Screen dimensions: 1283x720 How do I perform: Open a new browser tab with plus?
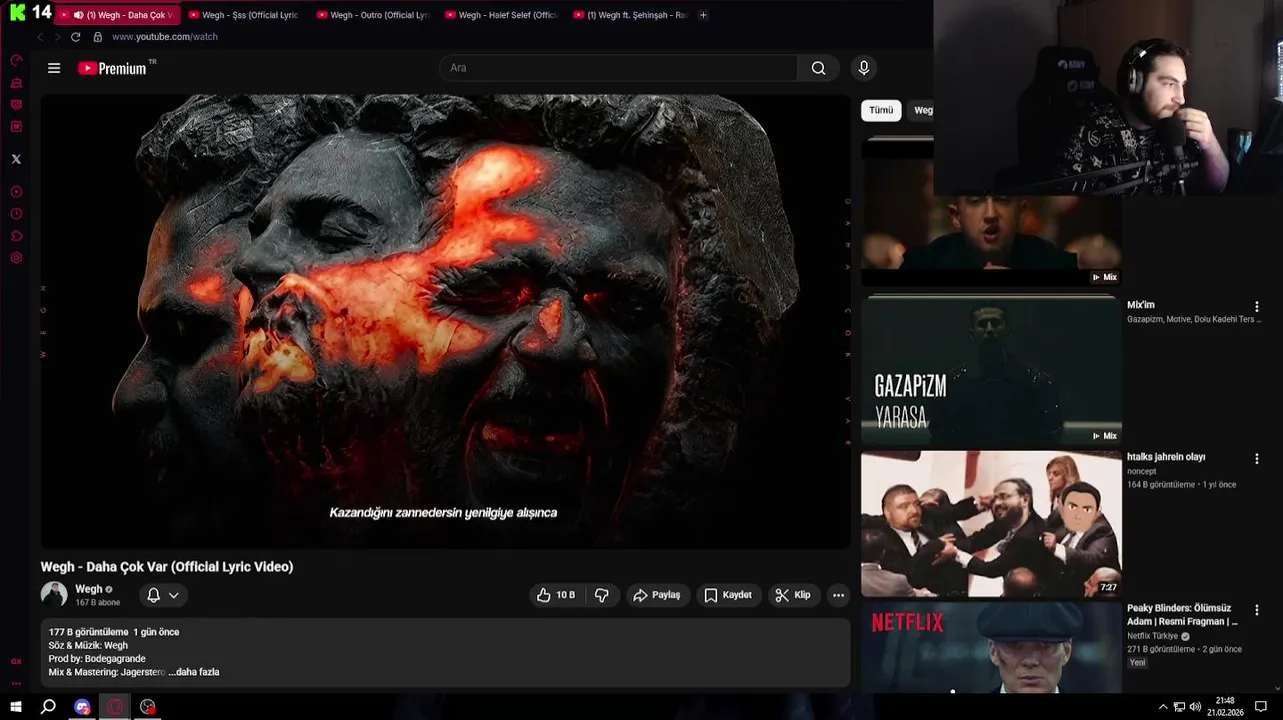(703, 15)
